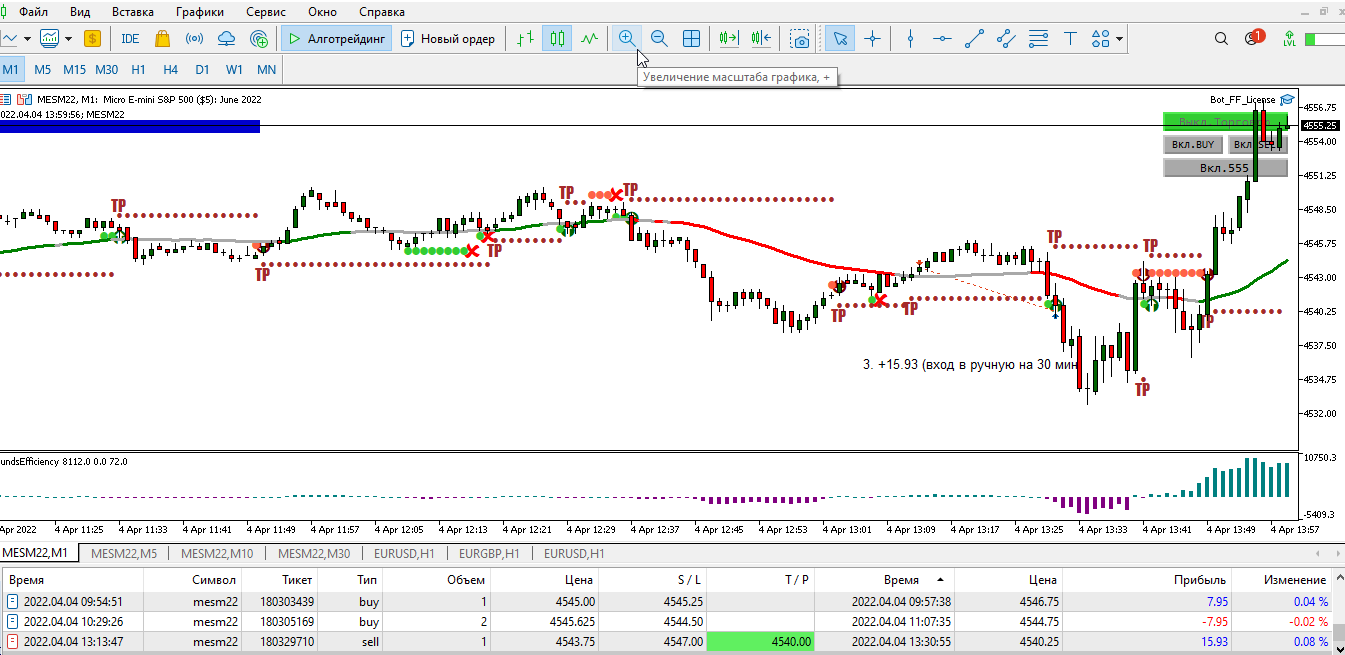This screenshot has height=655, width=1345.
Task: Expand the chart type dropdown arrow
Action: (x=27, y=39)
